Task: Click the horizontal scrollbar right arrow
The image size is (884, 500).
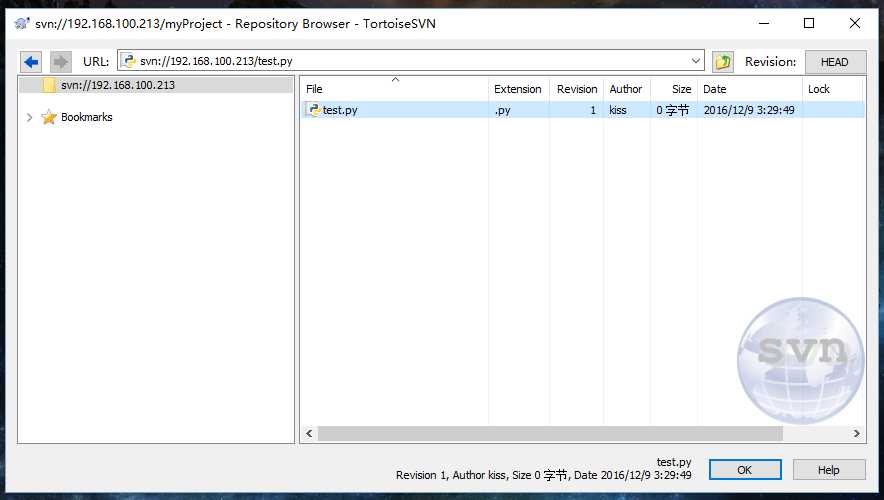Action: pyautogui.click(x=856, y=433)
